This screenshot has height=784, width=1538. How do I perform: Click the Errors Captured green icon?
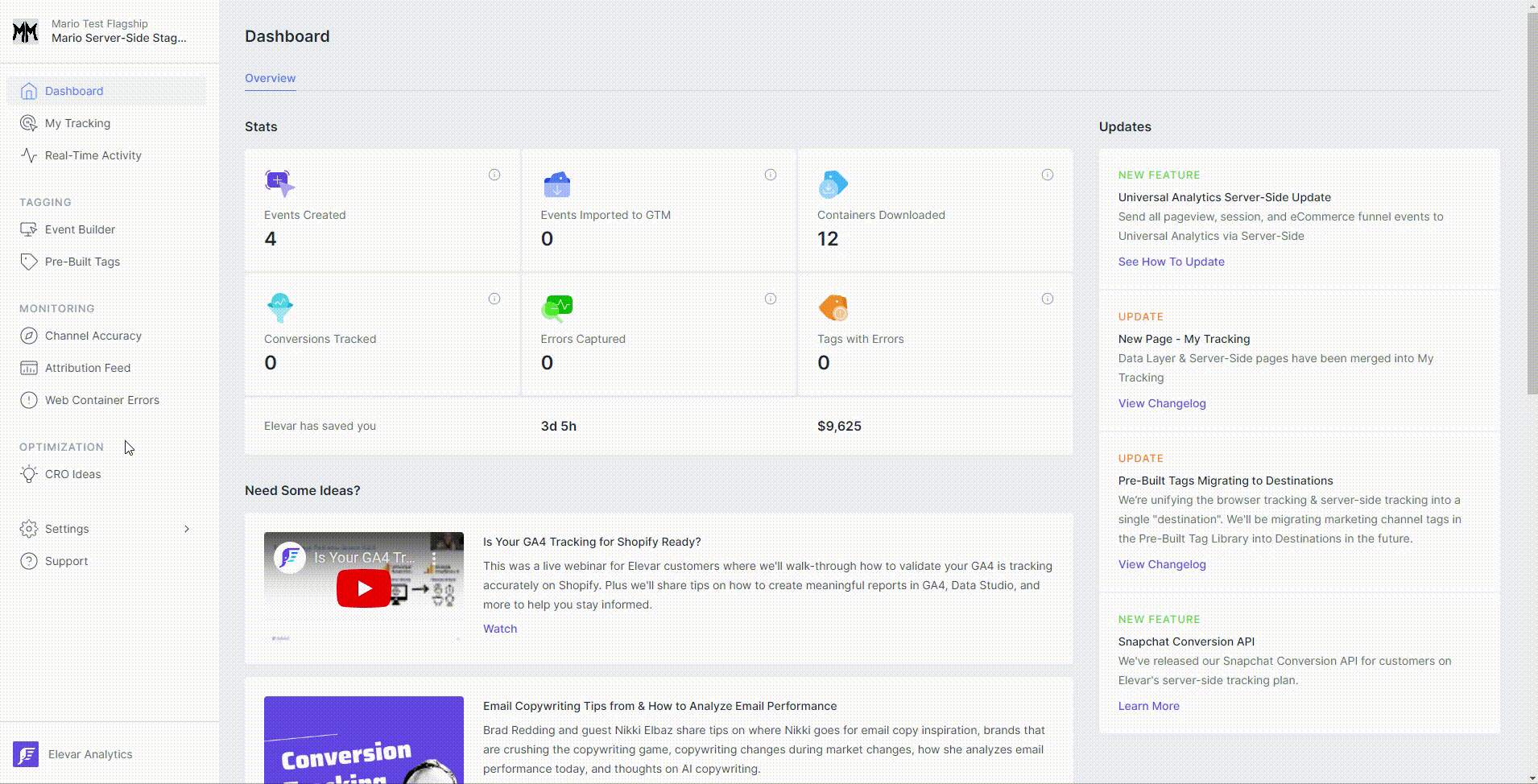click(x=557, y=308)
